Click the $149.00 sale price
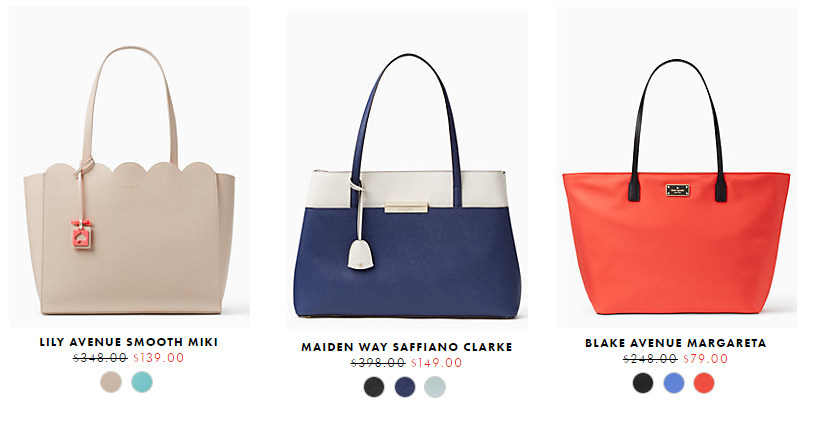The image size is (816, 432). (x=437, y=363)
